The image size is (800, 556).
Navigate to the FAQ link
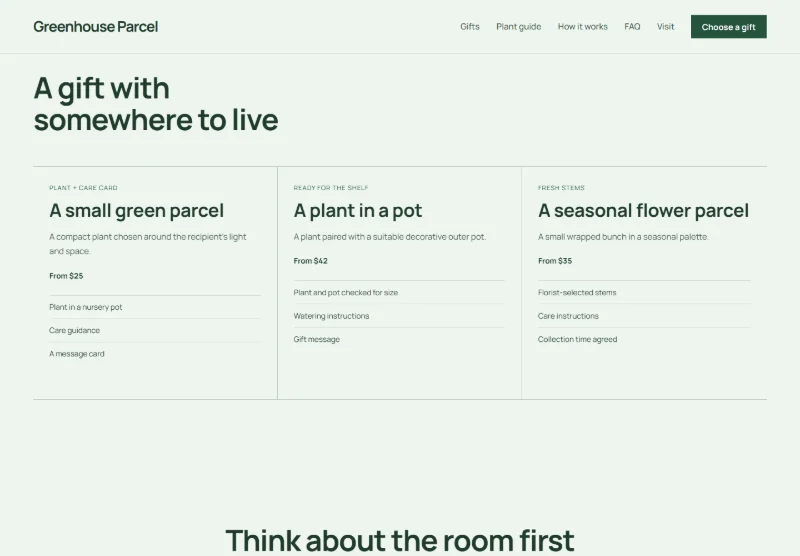click(x=632, y=27)
